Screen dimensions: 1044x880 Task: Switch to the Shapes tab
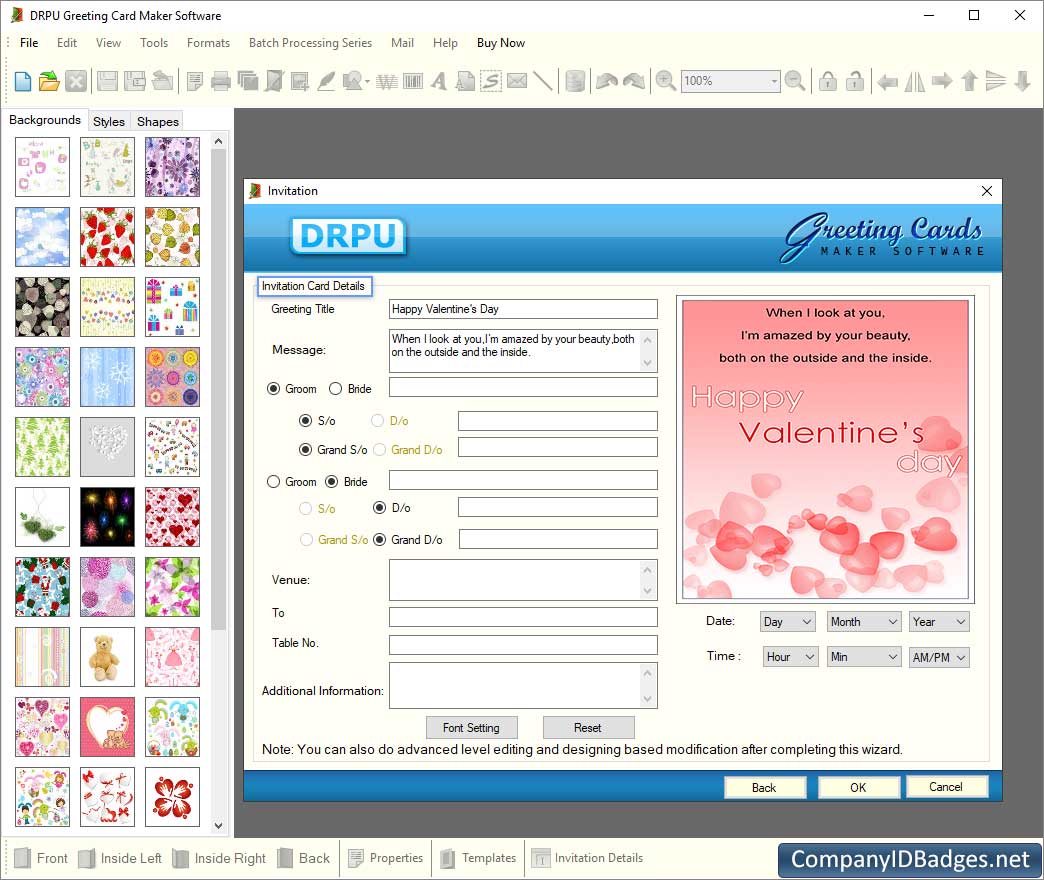[158, 122]
